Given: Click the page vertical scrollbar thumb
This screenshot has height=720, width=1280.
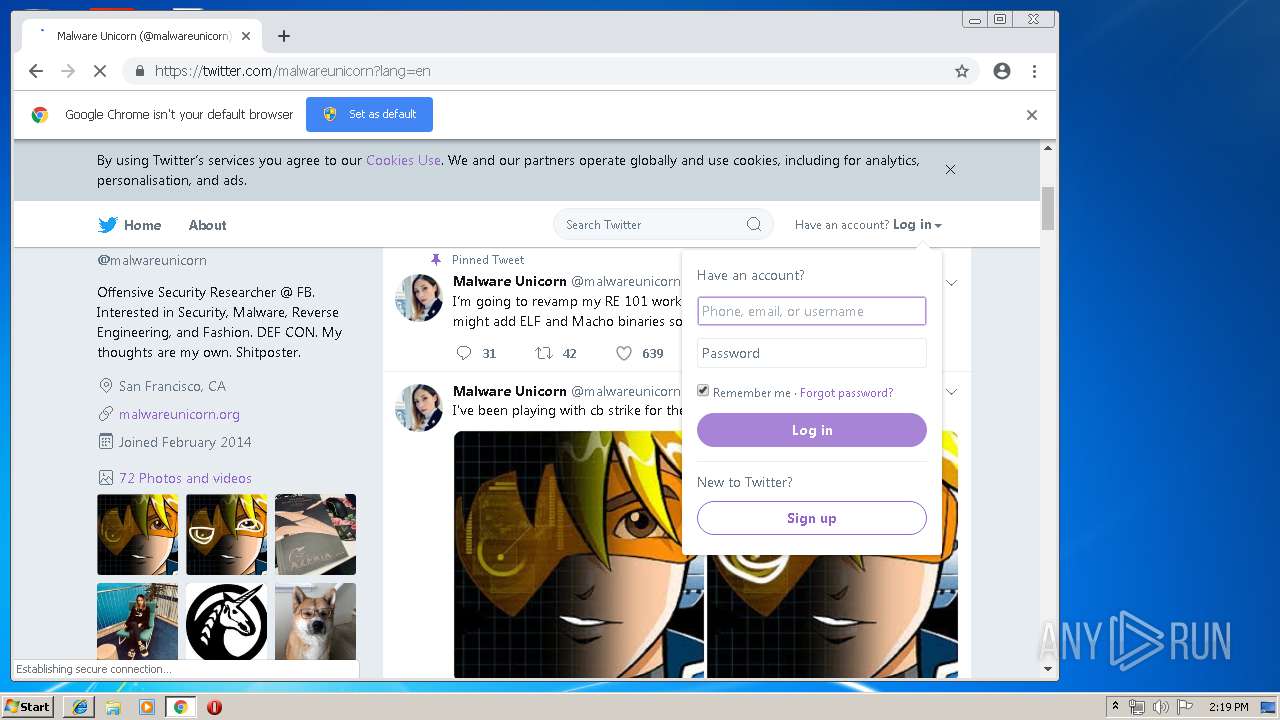Looking at the screenshot, I should pyautogui.click(x=1048, y=208).
